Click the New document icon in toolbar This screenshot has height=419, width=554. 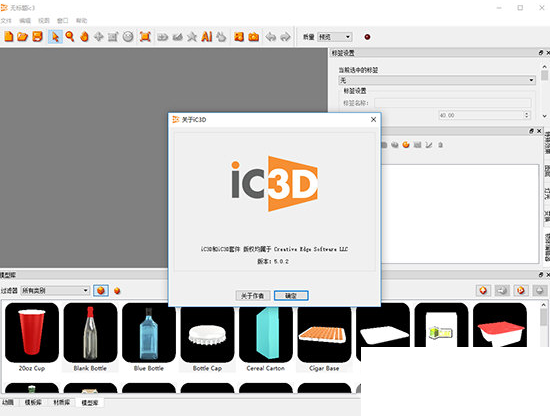point(8,36)
